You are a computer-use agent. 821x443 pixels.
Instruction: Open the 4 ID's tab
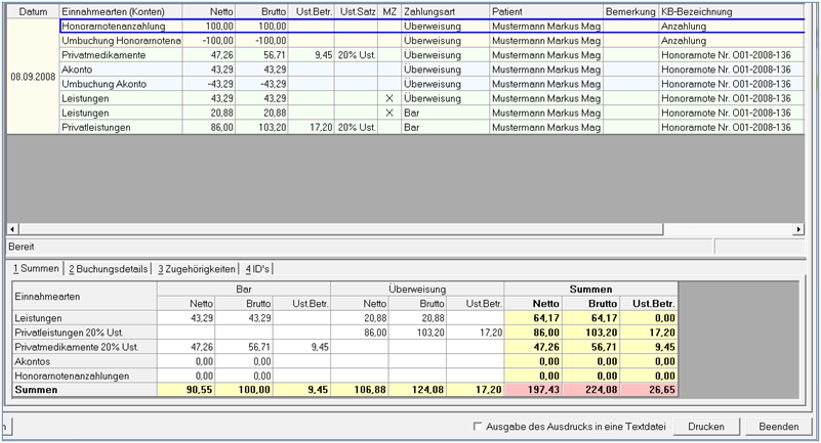[257, 269]
